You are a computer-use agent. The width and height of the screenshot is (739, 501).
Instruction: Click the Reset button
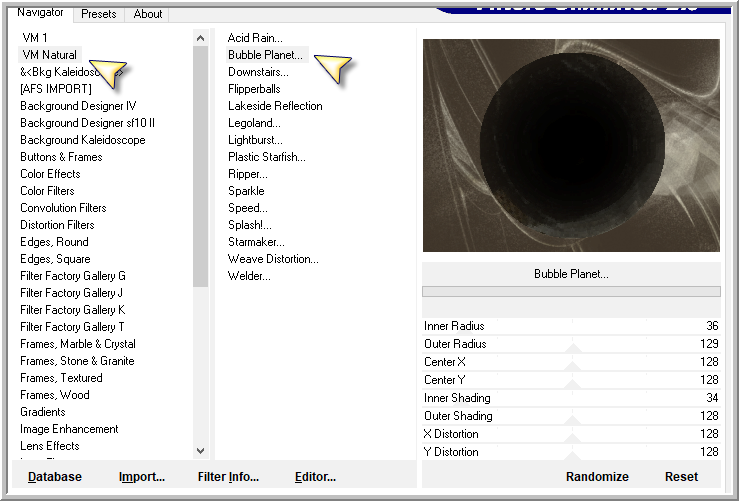pyautogui.click(x=682, y=476)
